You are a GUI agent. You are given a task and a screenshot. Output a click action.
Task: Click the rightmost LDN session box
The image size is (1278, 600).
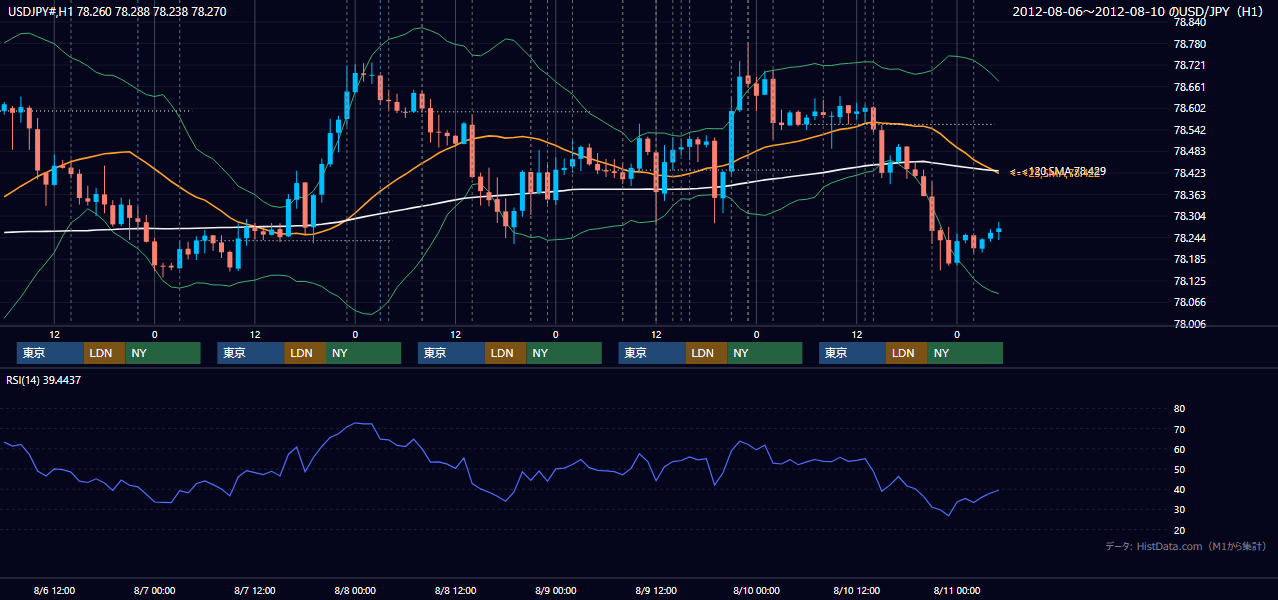(906, 353)
